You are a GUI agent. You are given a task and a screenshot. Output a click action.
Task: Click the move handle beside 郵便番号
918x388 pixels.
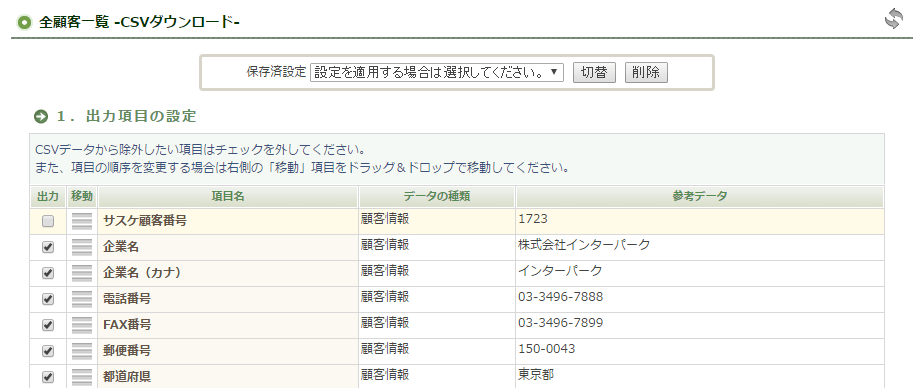pos(82,351)
